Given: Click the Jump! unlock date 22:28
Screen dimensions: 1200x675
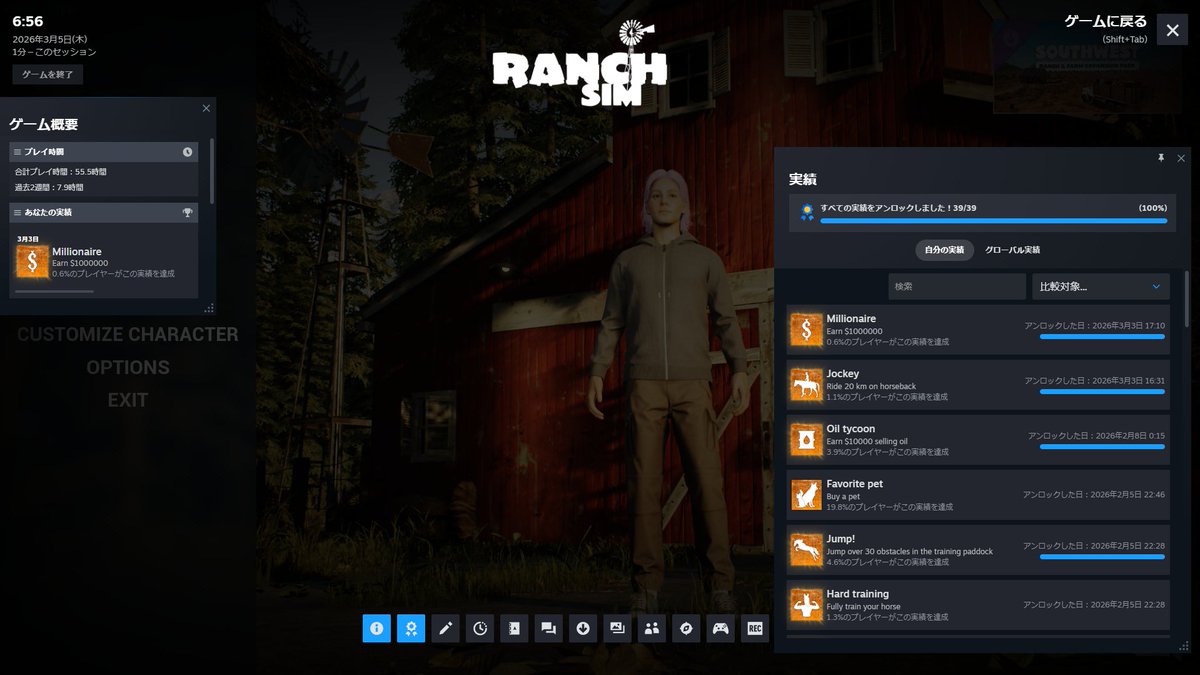Looking at the screenshot, I should [x=1093, y=545].
